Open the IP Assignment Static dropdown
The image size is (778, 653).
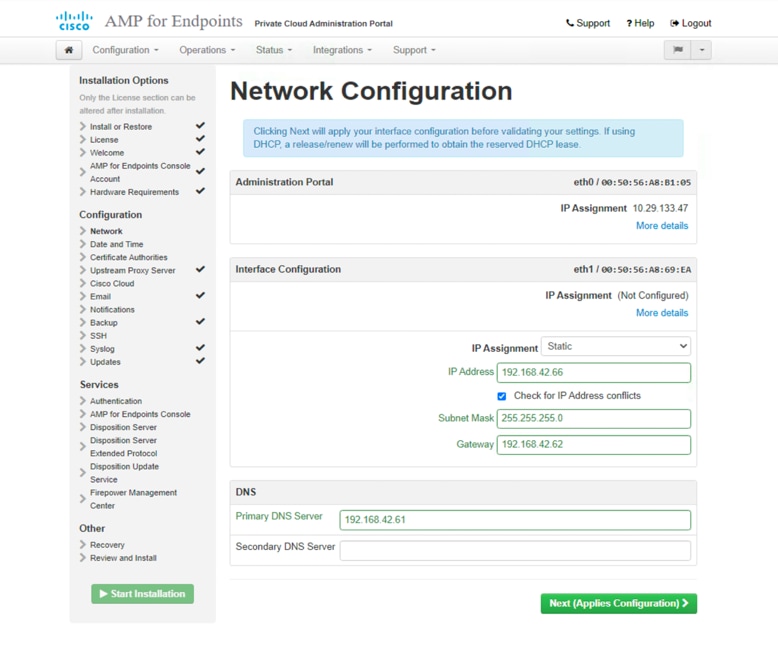(x=616, y=346)
